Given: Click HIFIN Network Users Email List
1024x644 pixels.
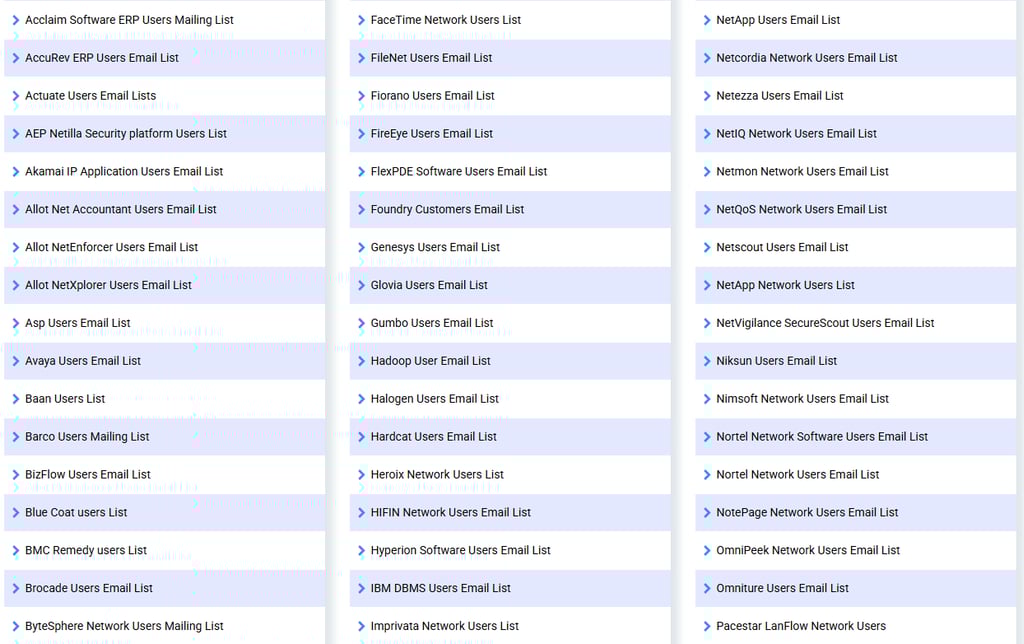Looking at the screenshot, I should [x=451, y=513].
